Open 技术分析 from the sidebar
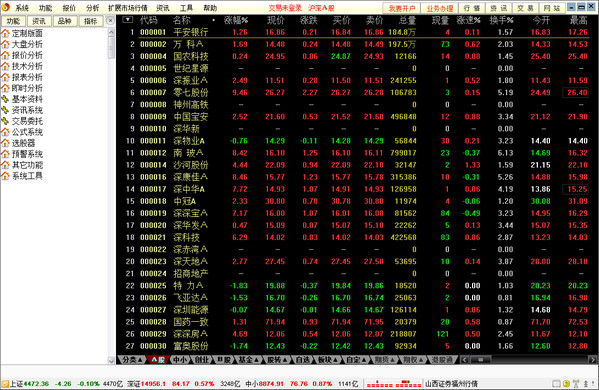 pyautogui.click(x=22, y=66)
